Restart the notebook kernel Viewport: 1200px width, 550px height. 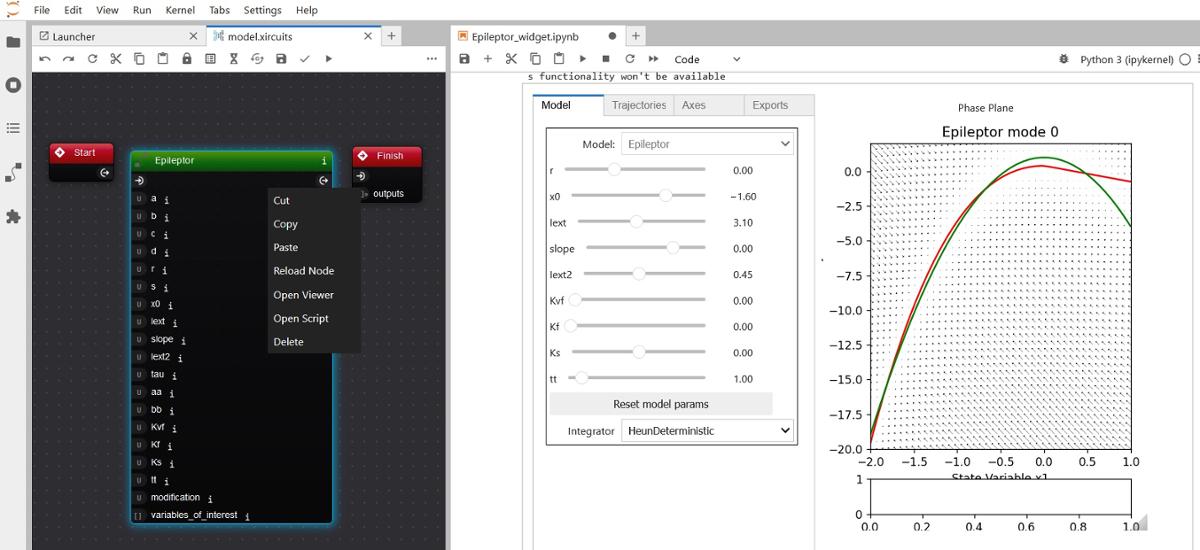(x=630, y=59)
